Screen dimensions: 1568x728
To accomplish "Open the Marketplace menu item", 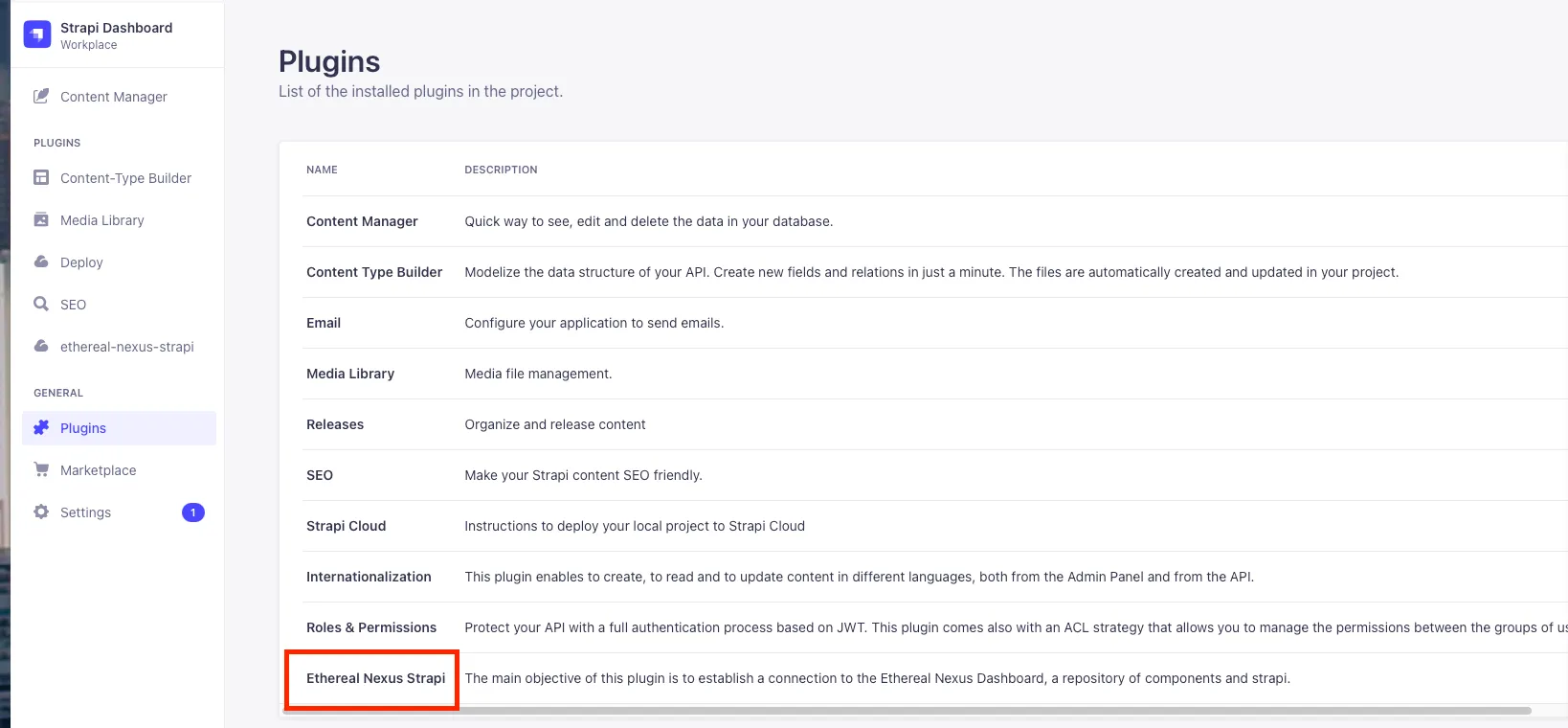I will point(98,470).
